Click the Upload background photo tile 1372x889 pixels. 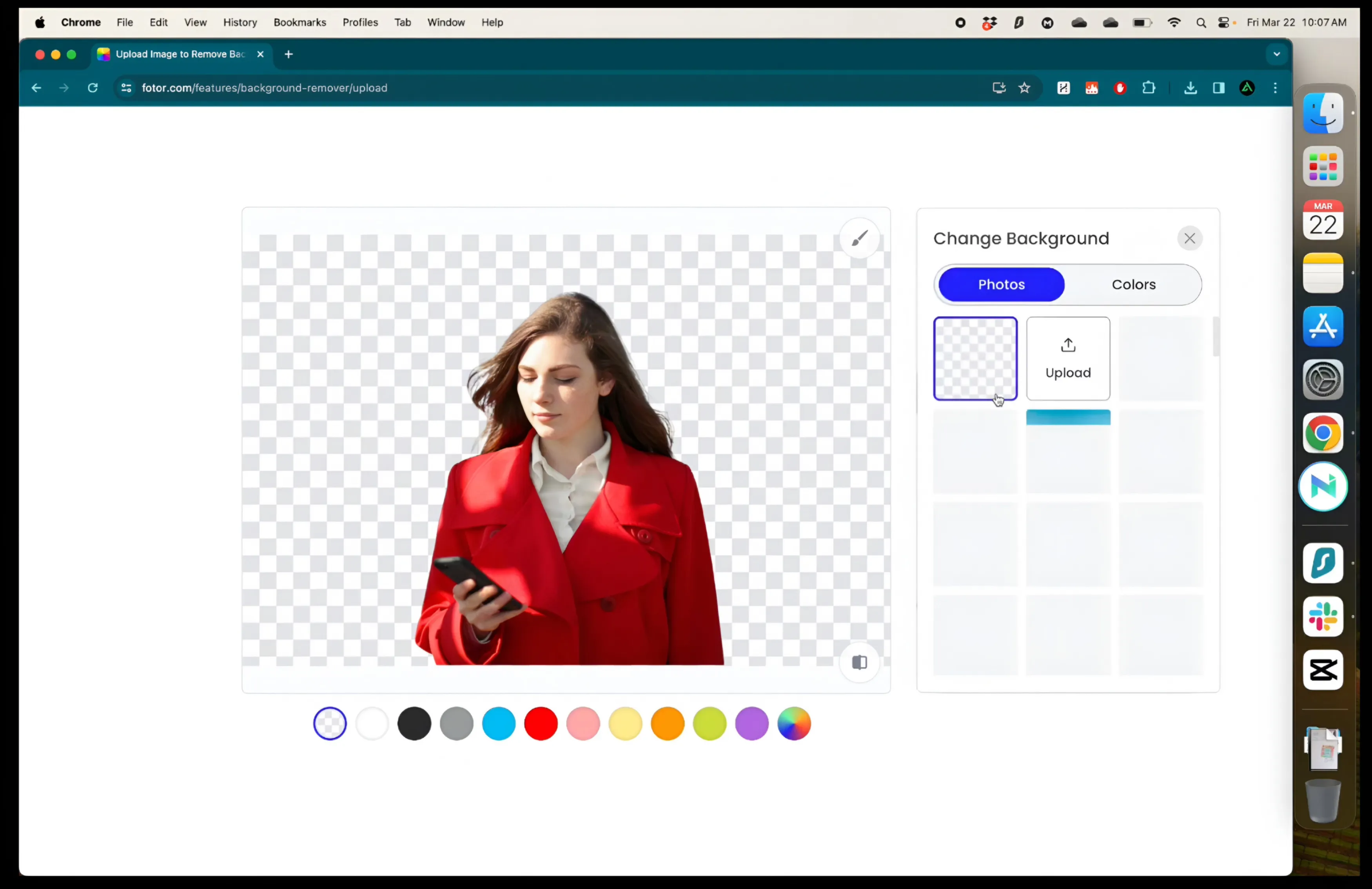click(1068, 359)
